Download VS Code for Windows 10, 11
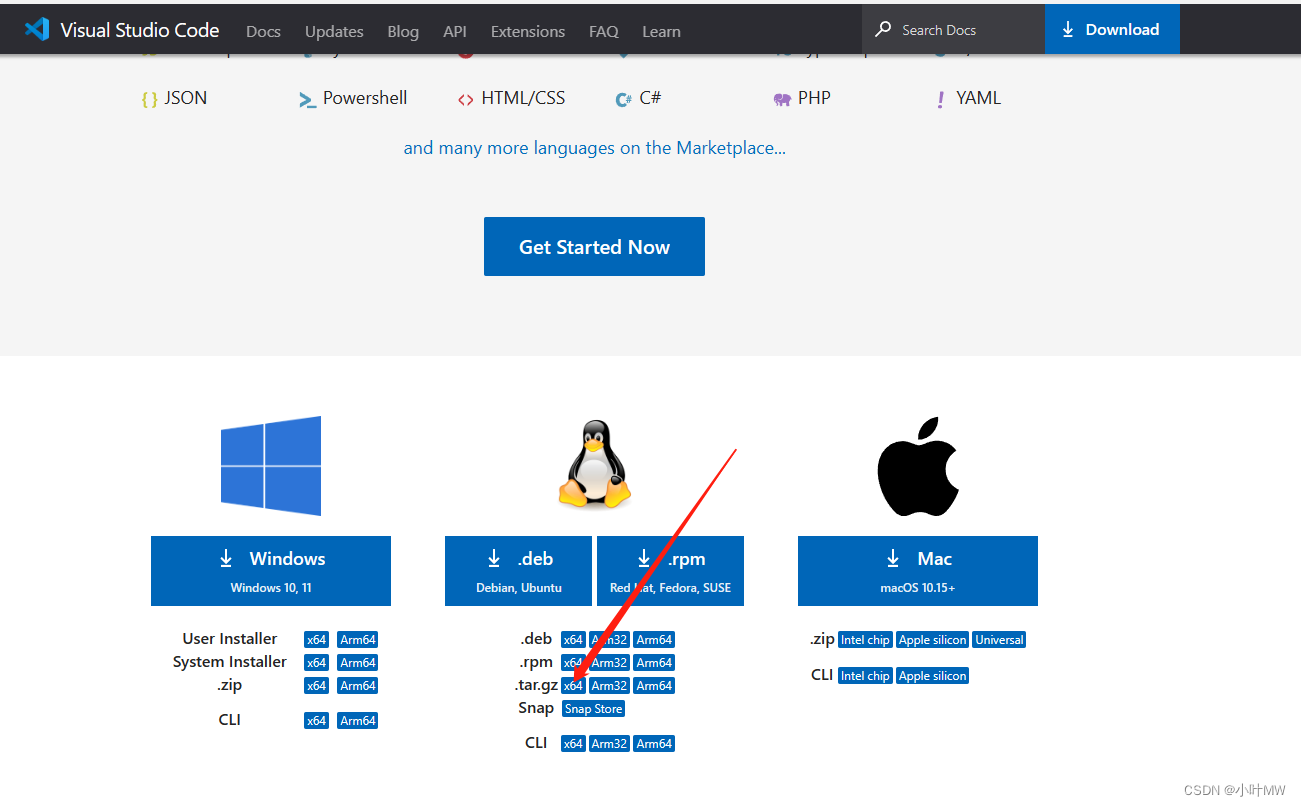Image resolution: width=1301 pixels, height=806 pixels. 270,570
